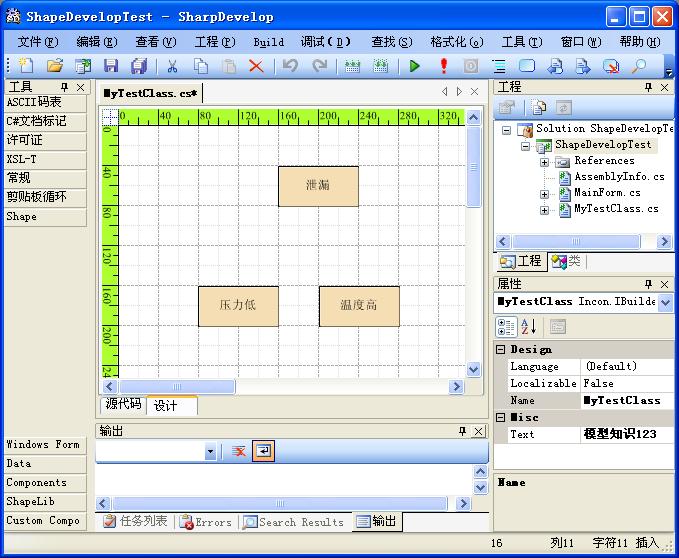Click the green Run play icon

point(414,66)
